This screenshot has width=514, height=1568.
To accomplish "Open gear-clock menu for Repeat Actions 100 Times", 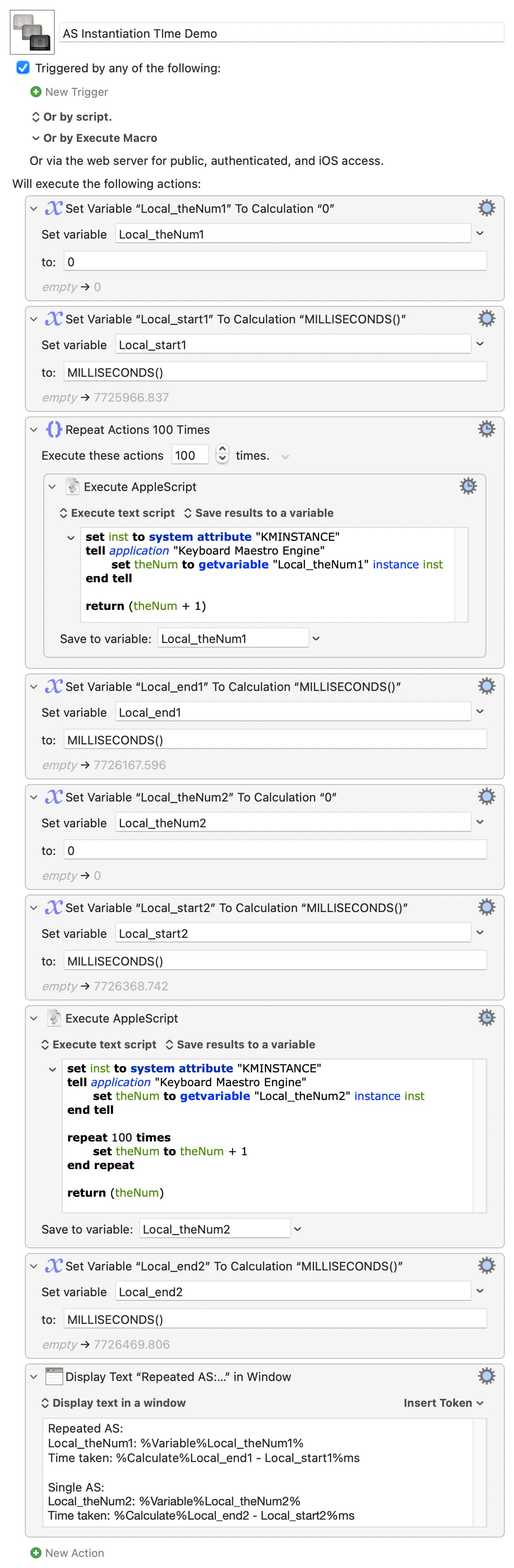I will pyautogui.click(x=486, y=429).
